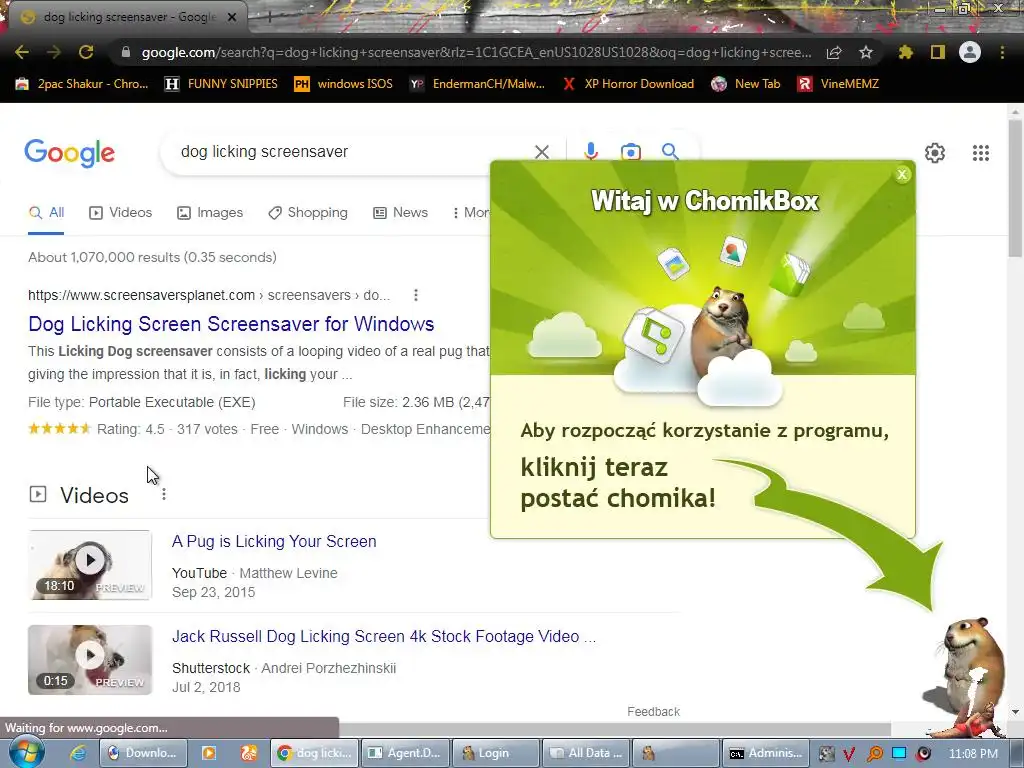
Task: Clear the search box with the X icon
Action: tap(541, 152)
